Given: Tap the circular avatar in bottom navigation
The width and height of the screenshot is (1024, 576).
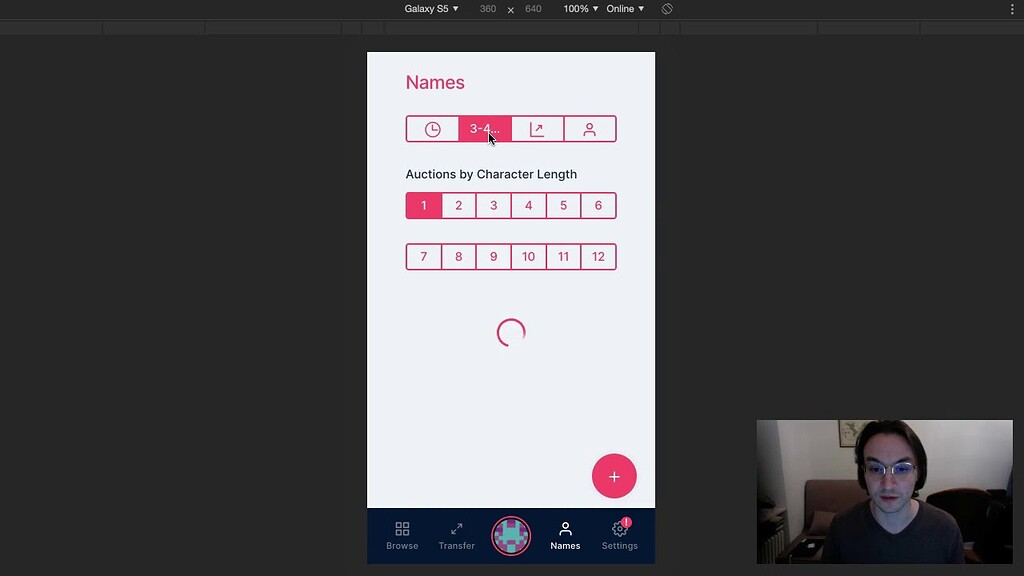Looking at the screenshot, I should (x=511, y=536).
